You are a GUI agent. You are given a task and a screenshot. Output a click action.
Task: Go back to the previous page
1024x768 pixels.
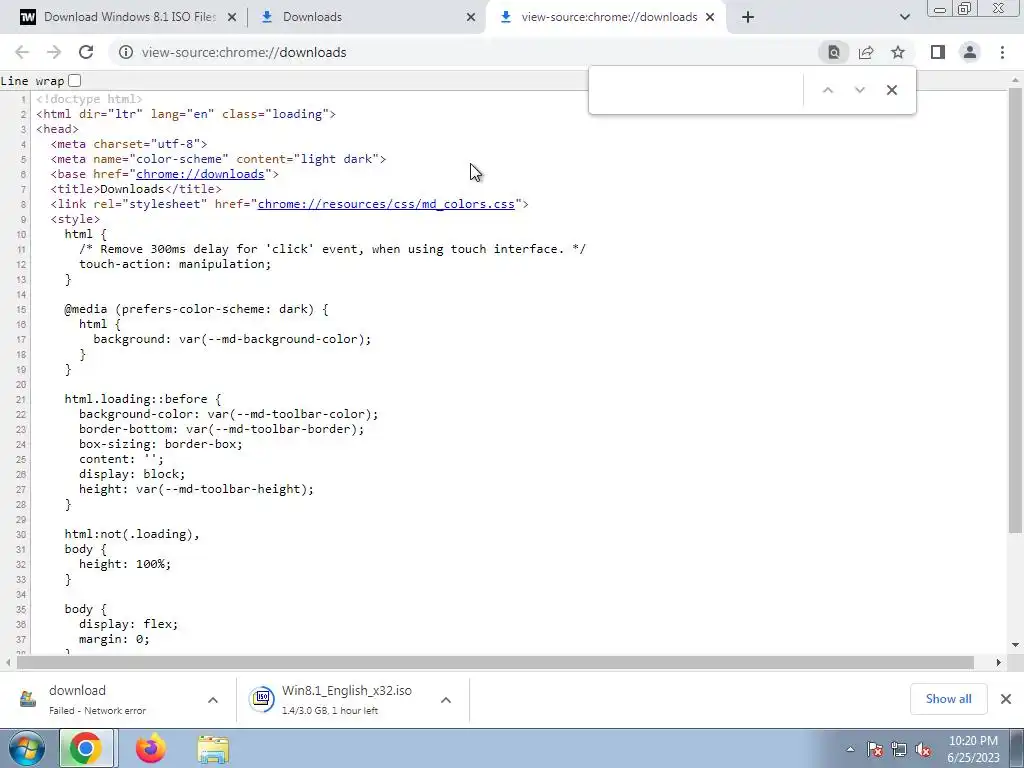pyautogui.click(x=22, y=52)
